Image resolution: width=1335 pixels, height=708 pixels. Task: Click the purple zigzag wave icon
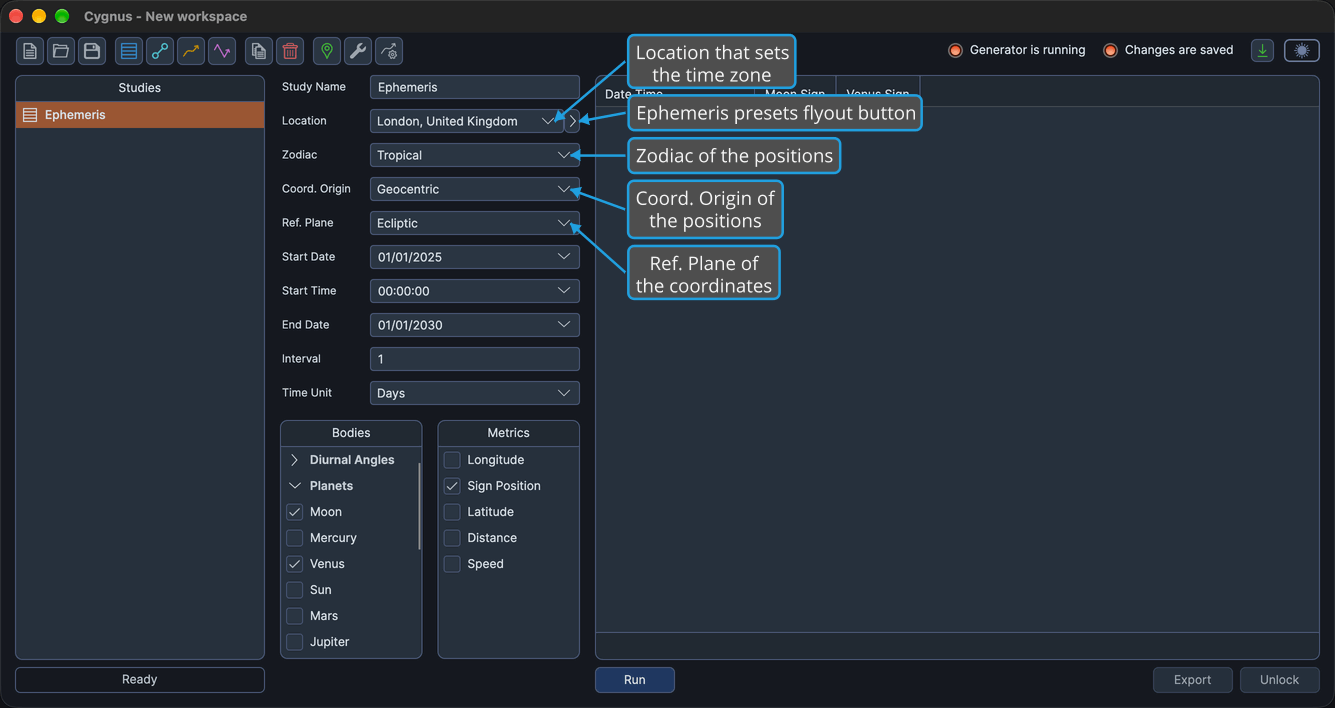[x=222, y=51]
